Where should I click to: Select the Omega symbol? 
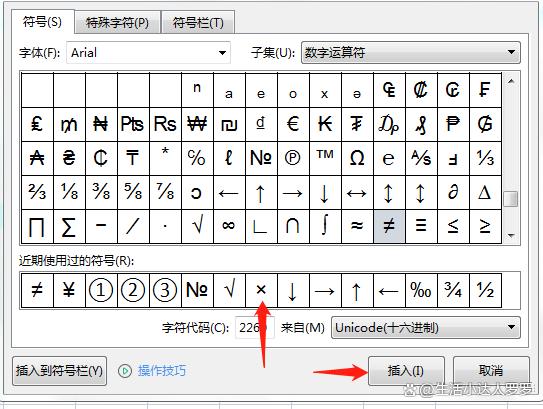click(x=357, y=158)
